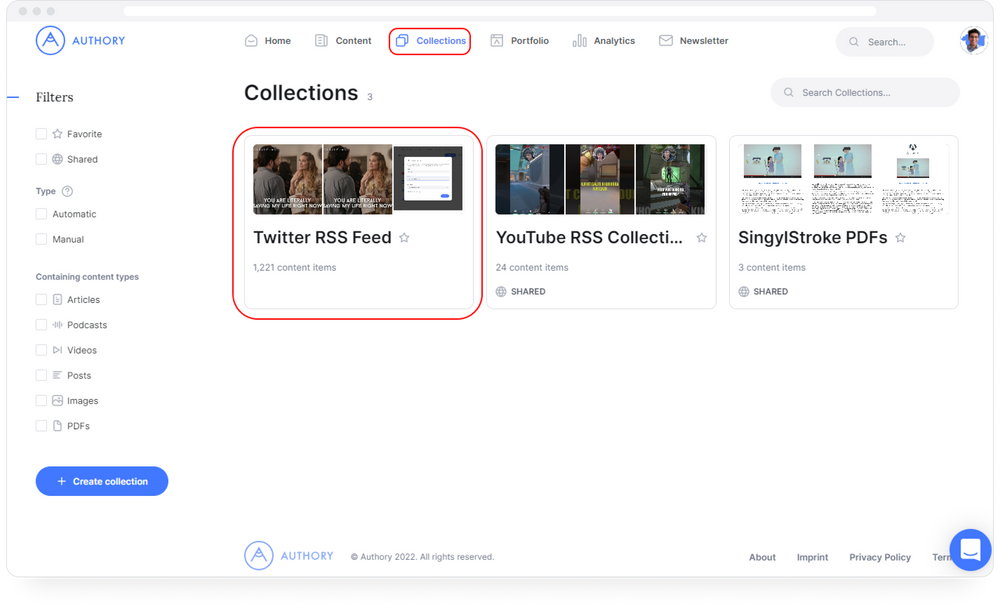Open the chat bubble in bottom right
This screenshot has height=612, width=1000.
pyautogui.click(x=969, y=549)
